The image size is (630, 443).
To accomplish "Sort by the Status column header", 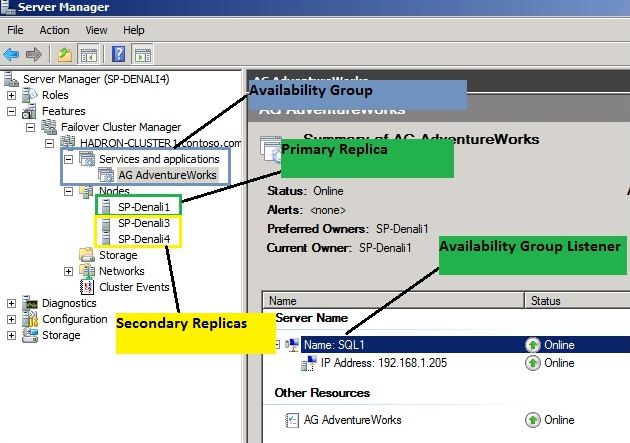I will (x=577, y=301).
